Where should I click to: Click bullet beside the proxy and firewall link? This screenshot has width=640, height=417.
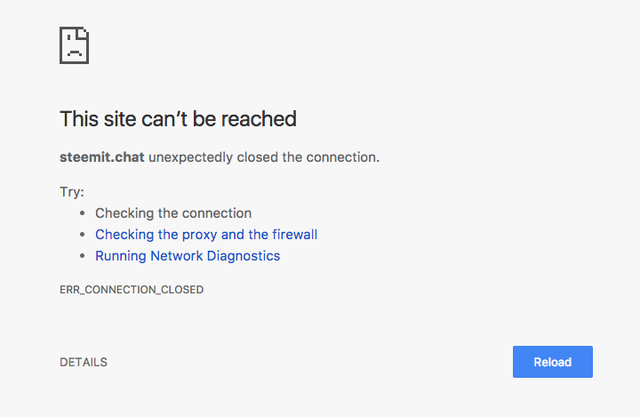[x=83, y=235]
